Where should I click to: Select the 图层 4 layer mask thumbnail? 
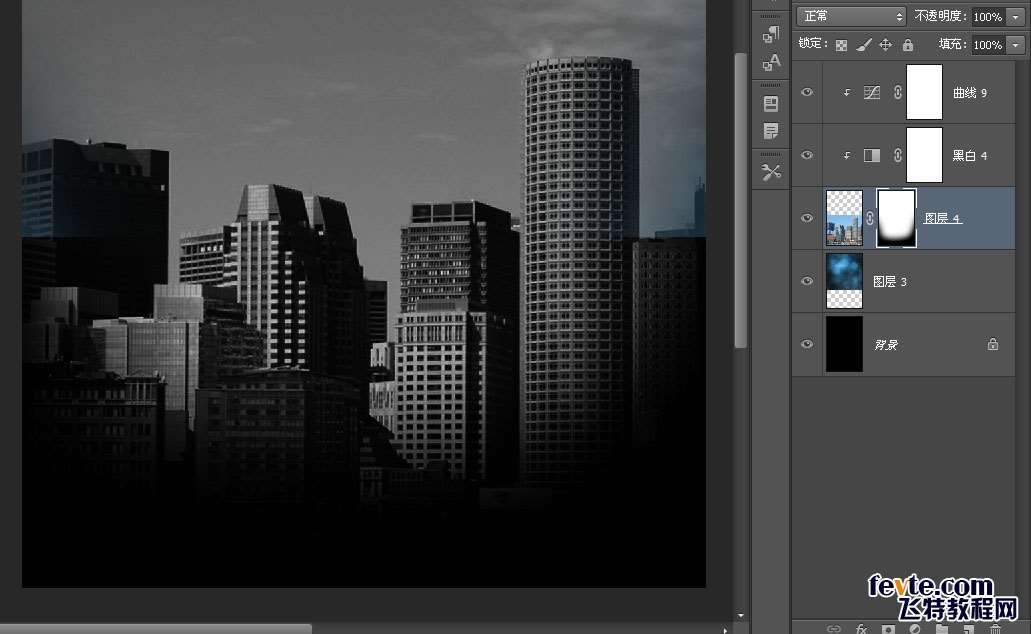pyautogui.click(x=896, y=218)
